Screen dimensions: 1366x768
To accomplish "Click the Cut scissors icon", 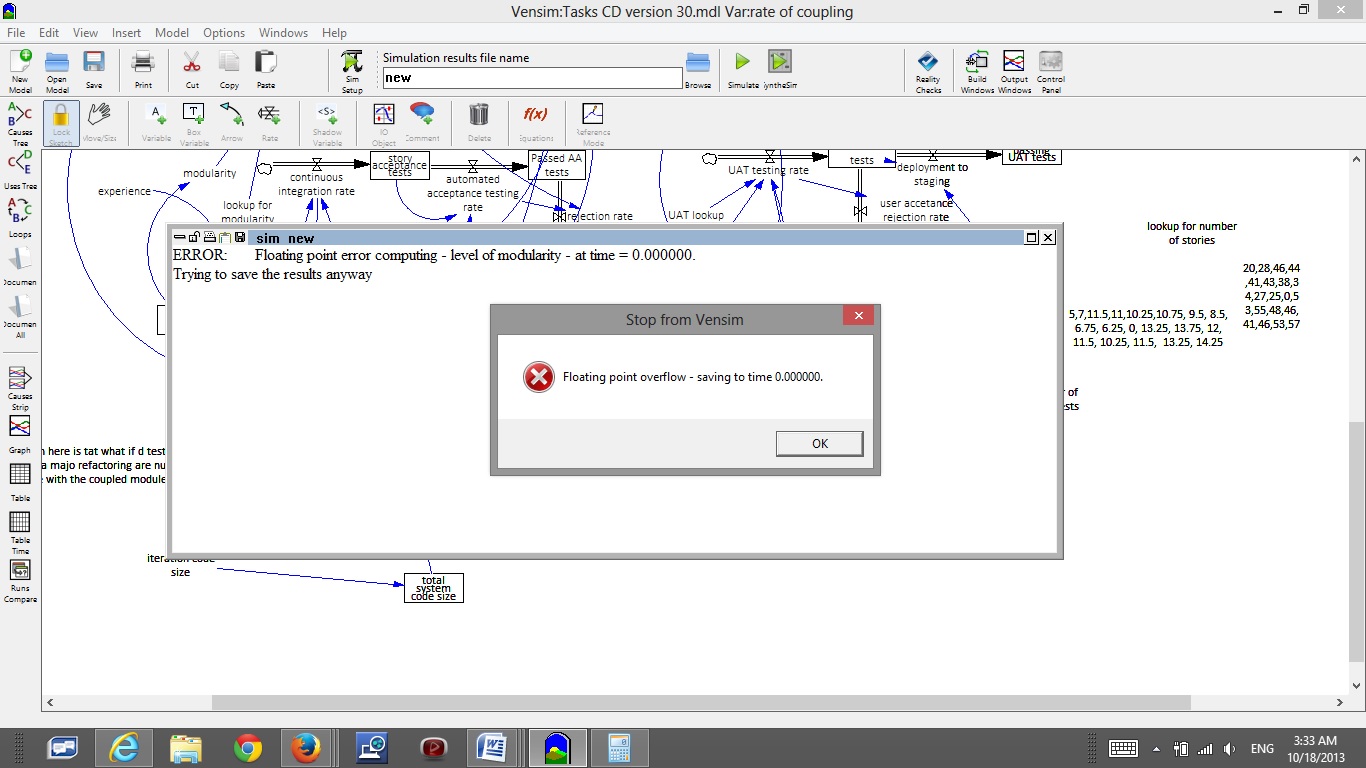I will click(191, 70).
